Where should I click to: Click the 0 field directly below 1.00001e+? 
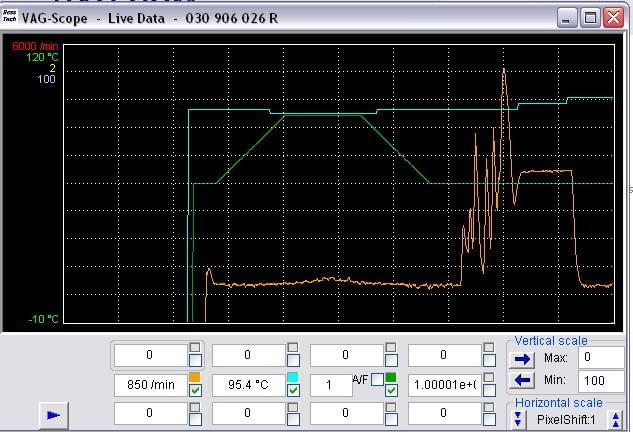pyautogui.click(x=444, y=413)
